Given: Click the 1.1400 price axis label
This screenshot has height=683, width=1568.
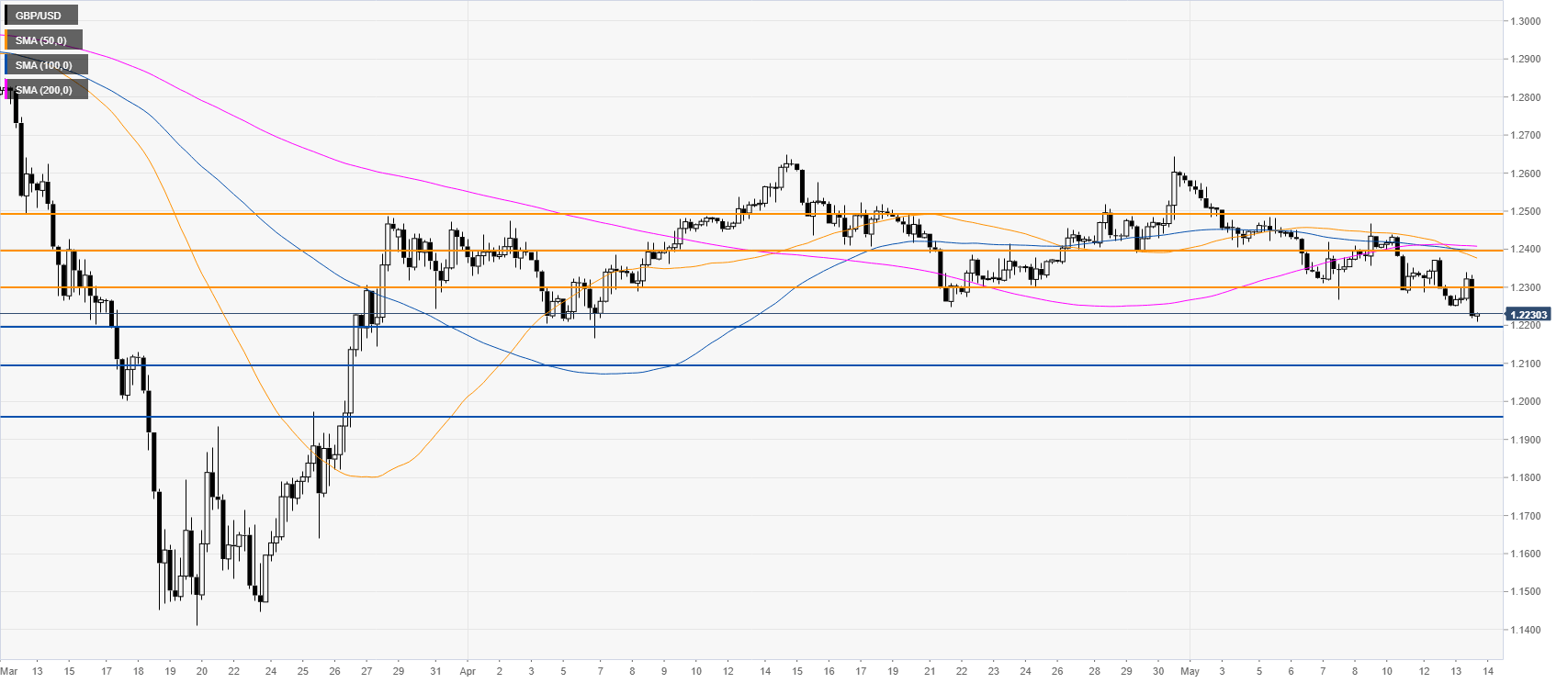Looking at the screenshot, I should (1525, 630).
